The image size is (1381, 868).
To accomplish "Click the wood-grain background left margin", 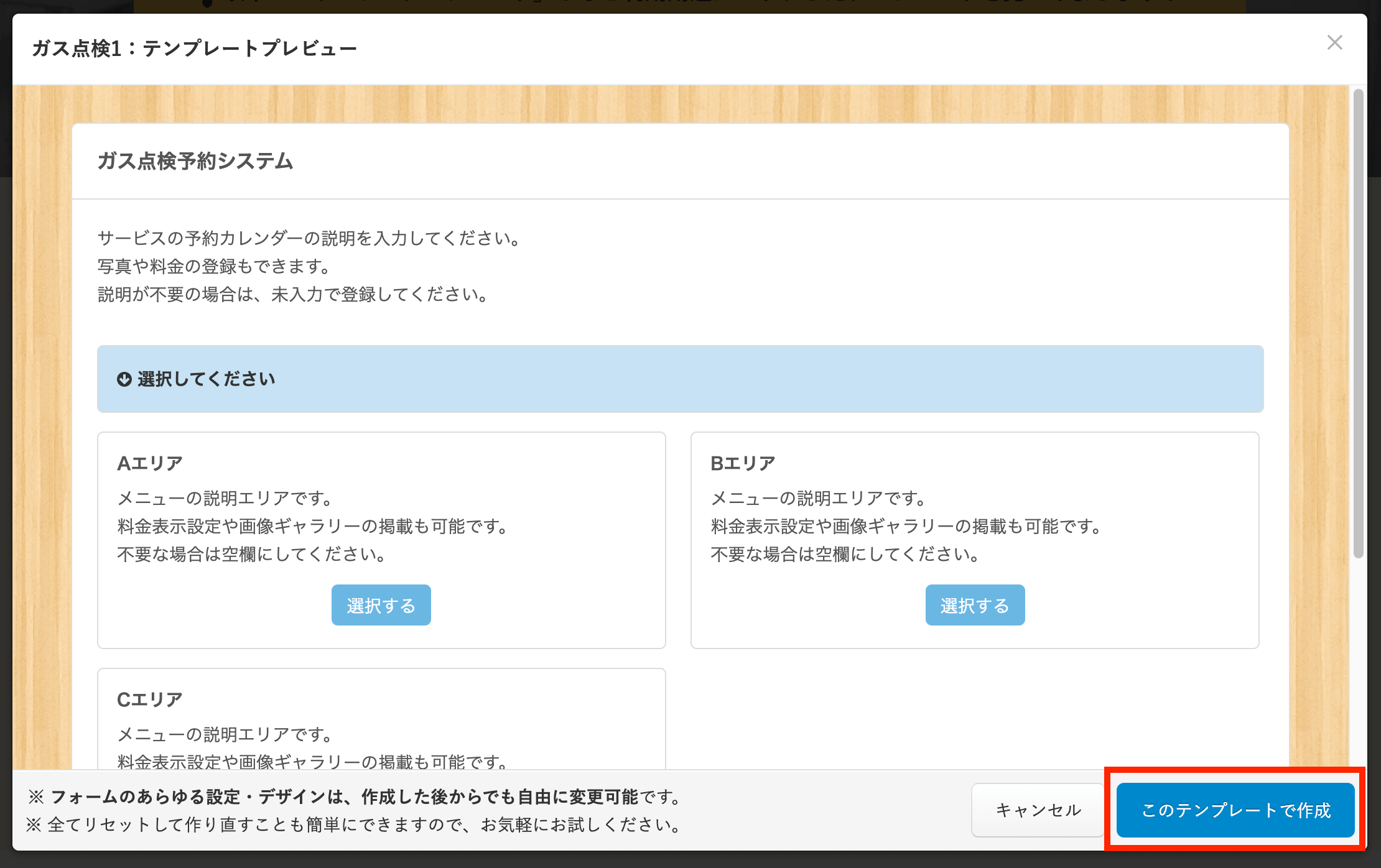I will coord(41,435).
